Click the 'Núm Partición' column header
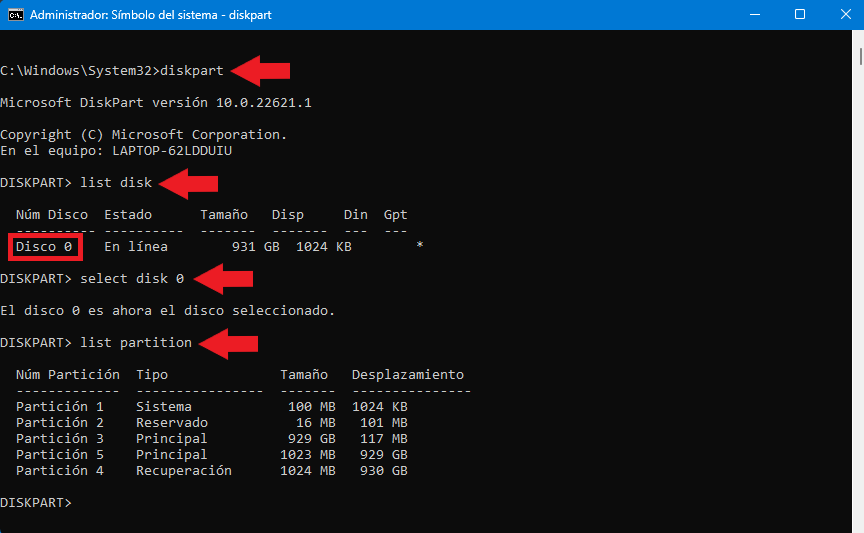The image size is (864, 533). click(68, 374)
